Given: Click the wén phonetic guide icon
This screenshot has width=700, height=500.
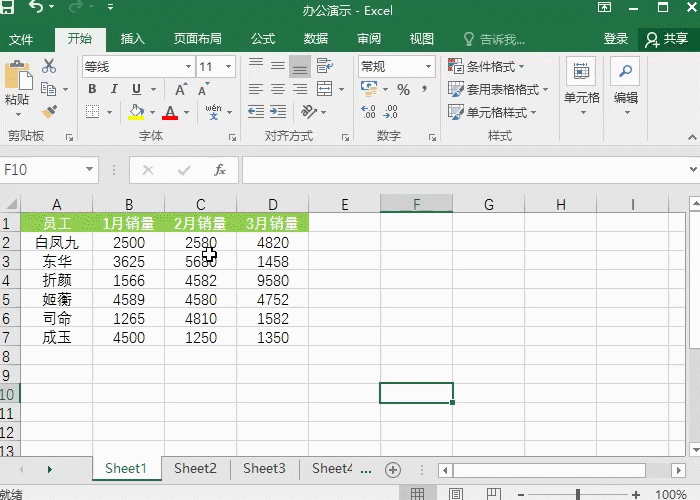Looking at the screenshot, I should tap(213, 112).
